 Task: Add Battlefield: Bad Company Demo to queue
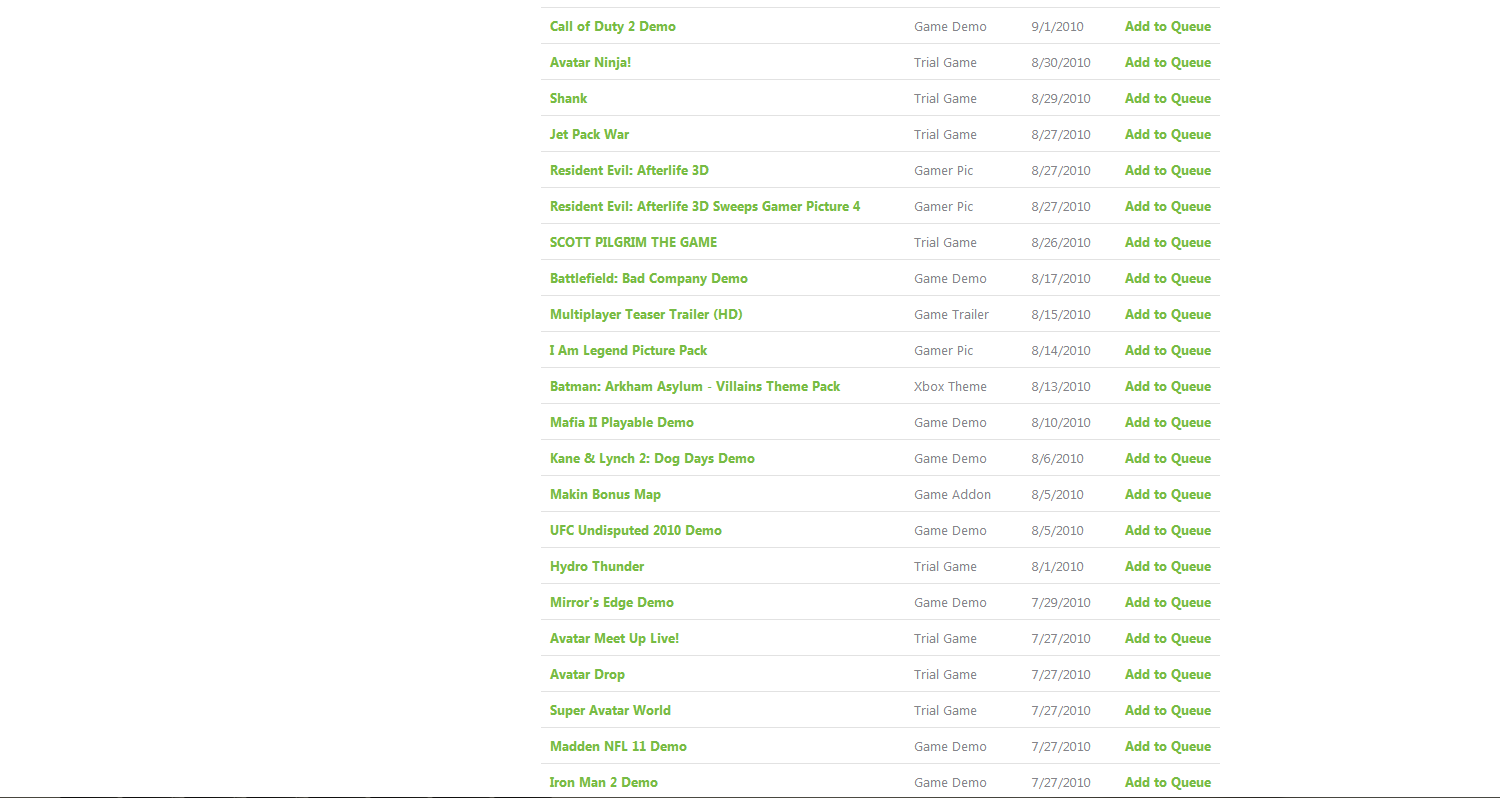click(1167, 279)
